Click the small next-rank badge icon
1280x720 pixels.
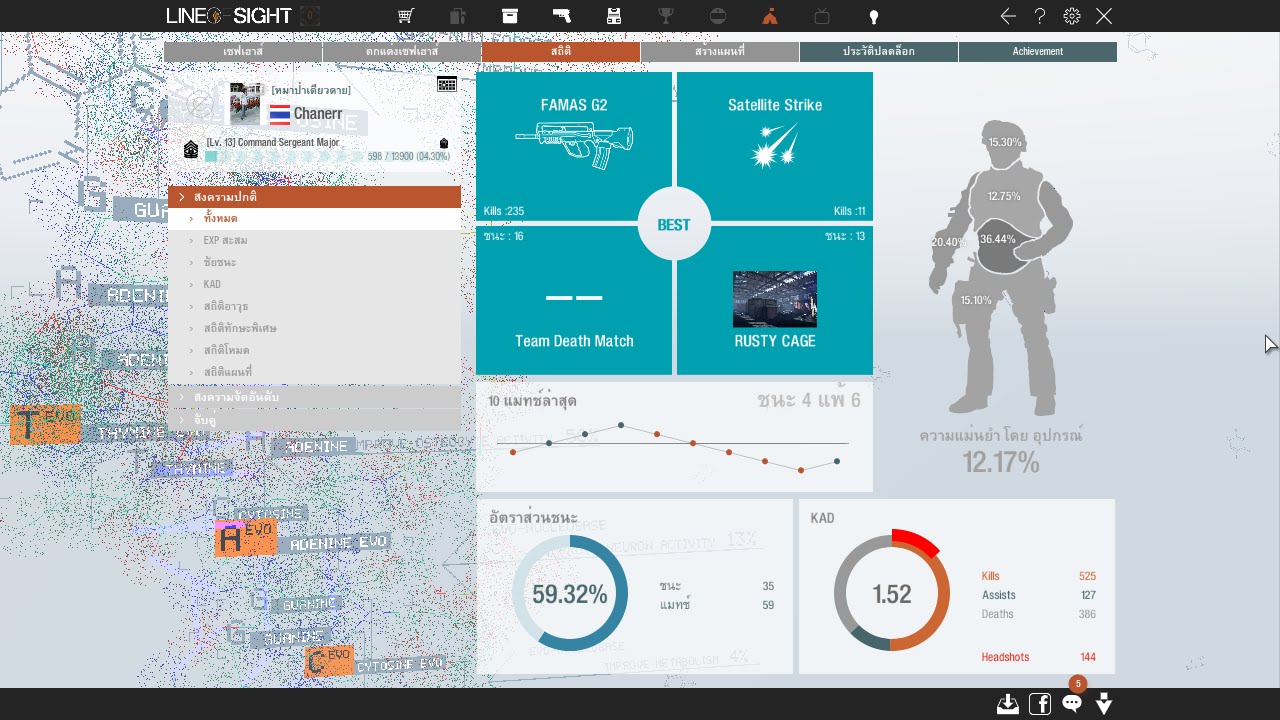444,144
